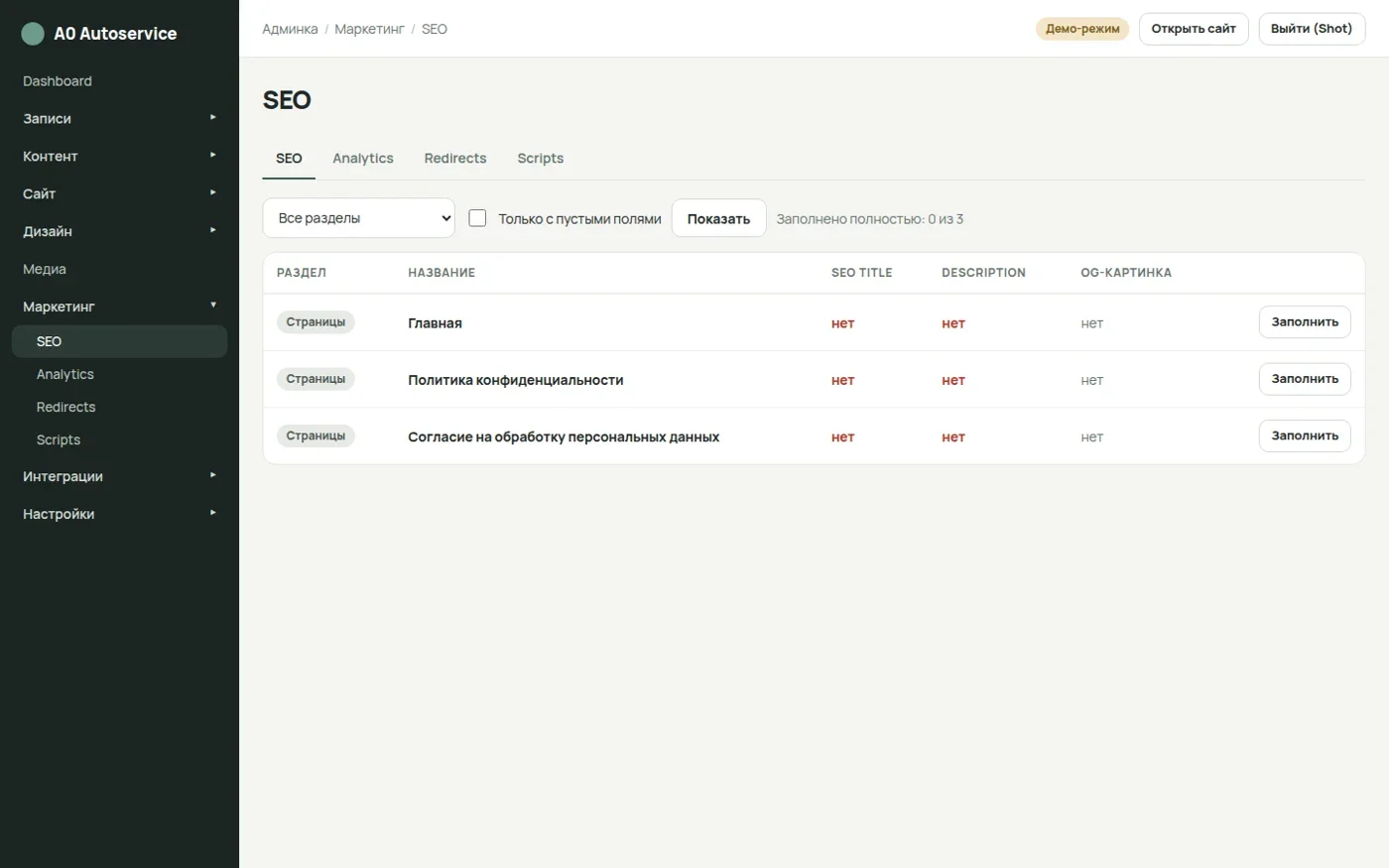Open the Redirects tab
The height and width of the screenshot is (868, 1389).
click(x=455, y=159)
